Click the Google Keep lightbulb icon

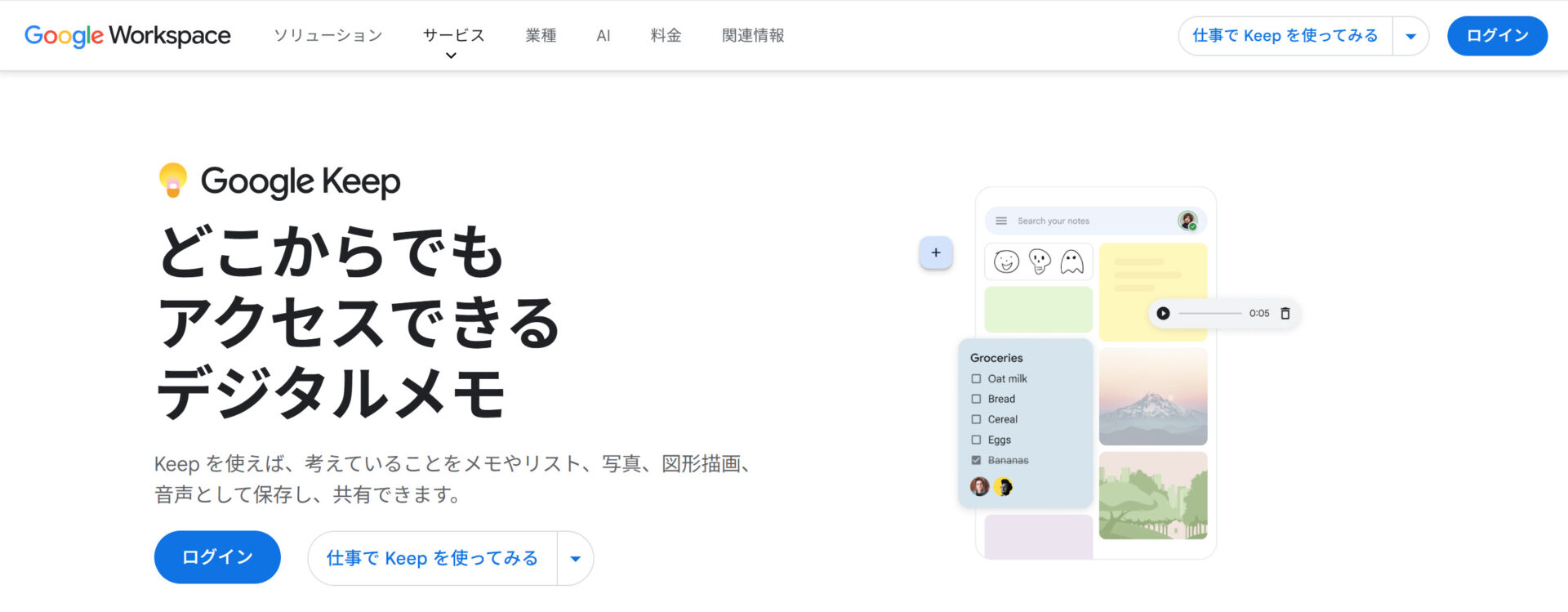pyautogui.click(x=172, y=181)
